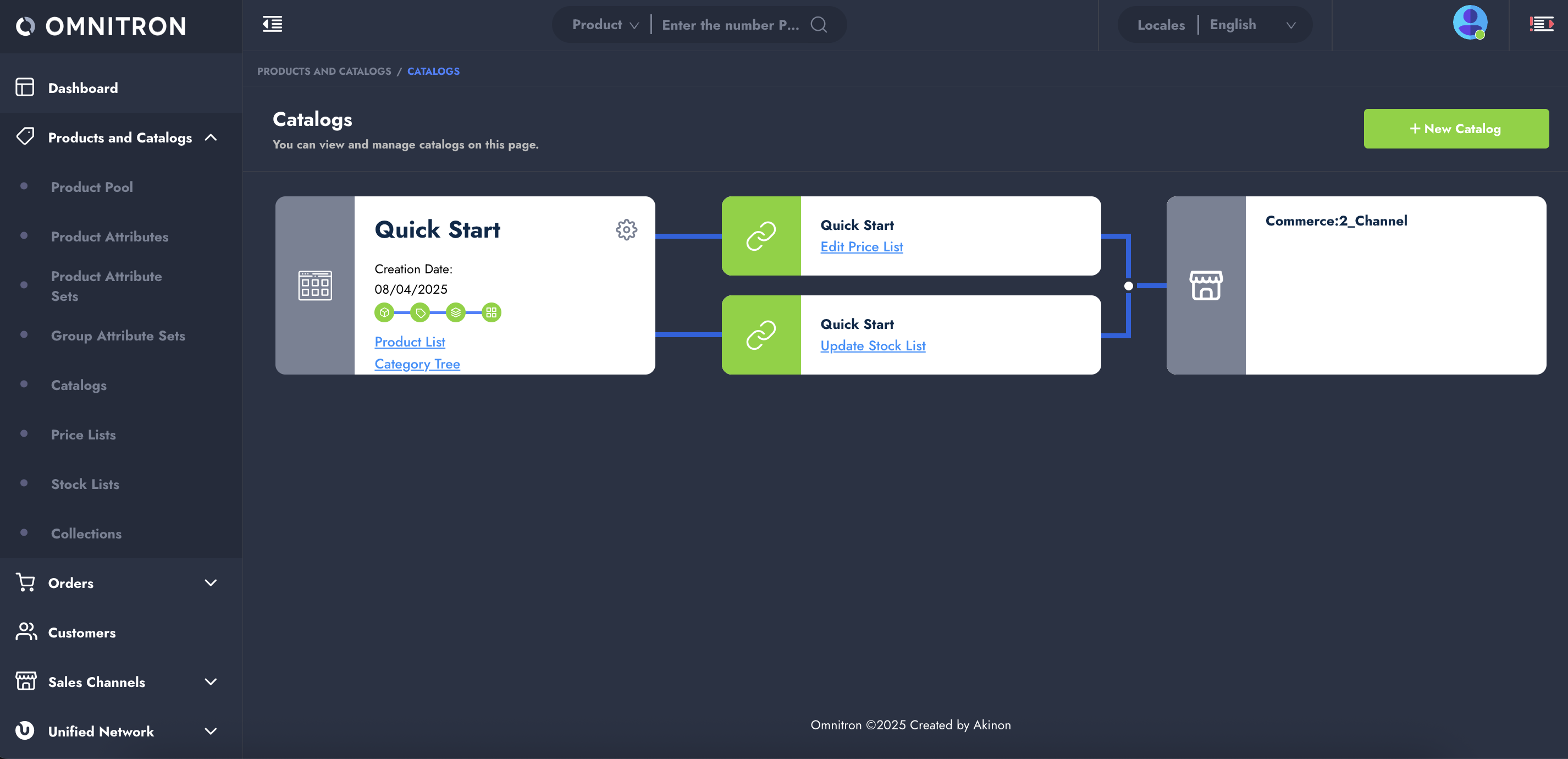The image size is (1568, 759).
Task: Collapse Products and Catalogs menu
Action: coord(211,137)
